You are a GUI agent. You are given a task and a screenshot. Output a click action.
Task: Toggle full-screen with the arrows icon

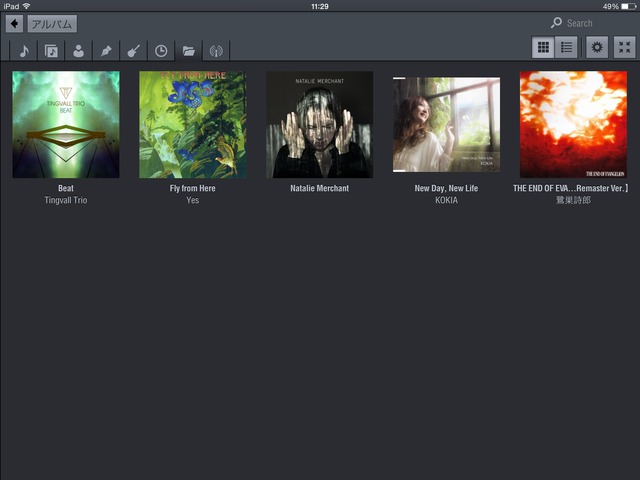624,47
